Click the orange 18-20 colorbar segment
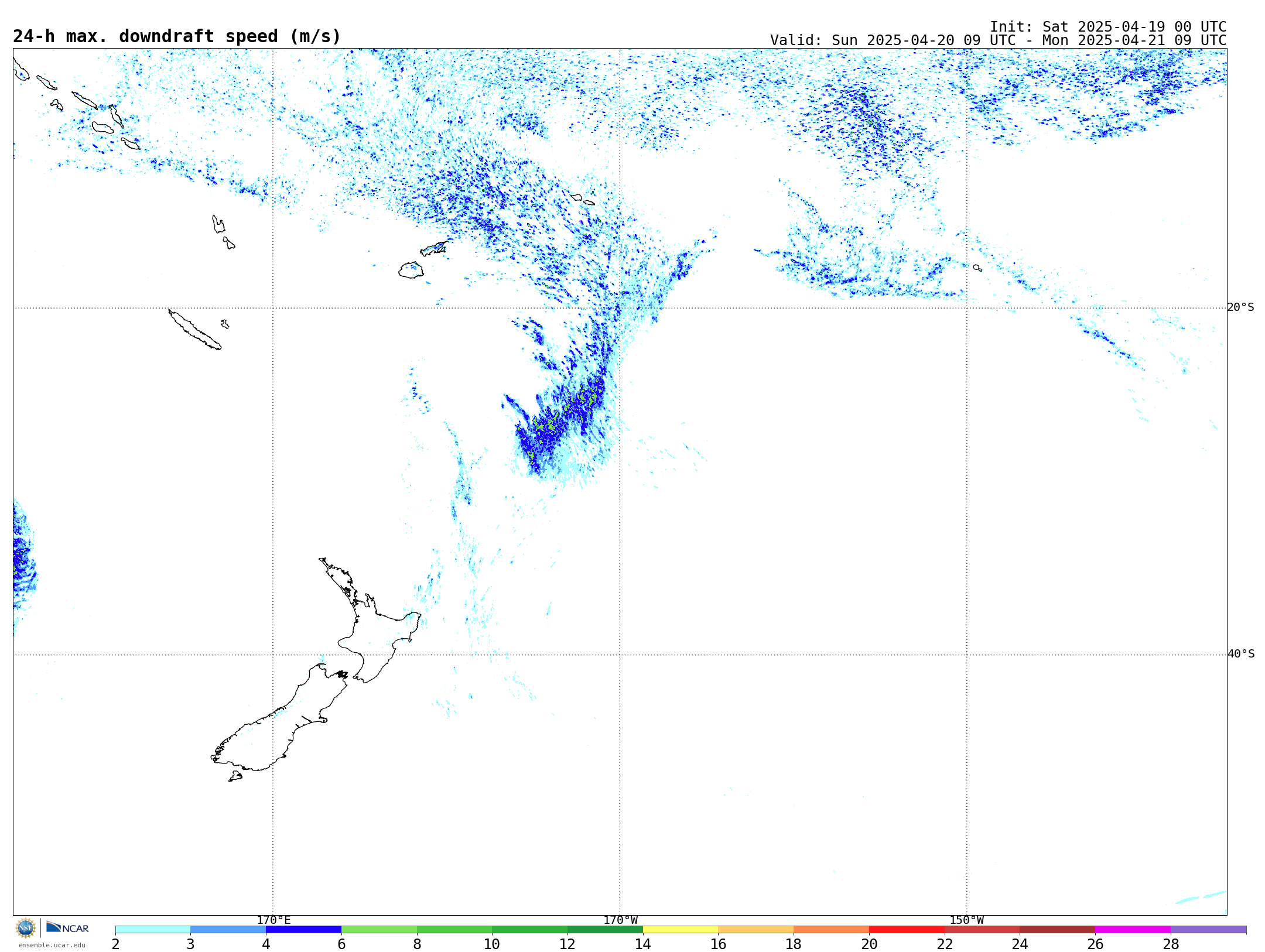Image resolution: width=1265 pixels, height=952 pixels. (832, 930)
